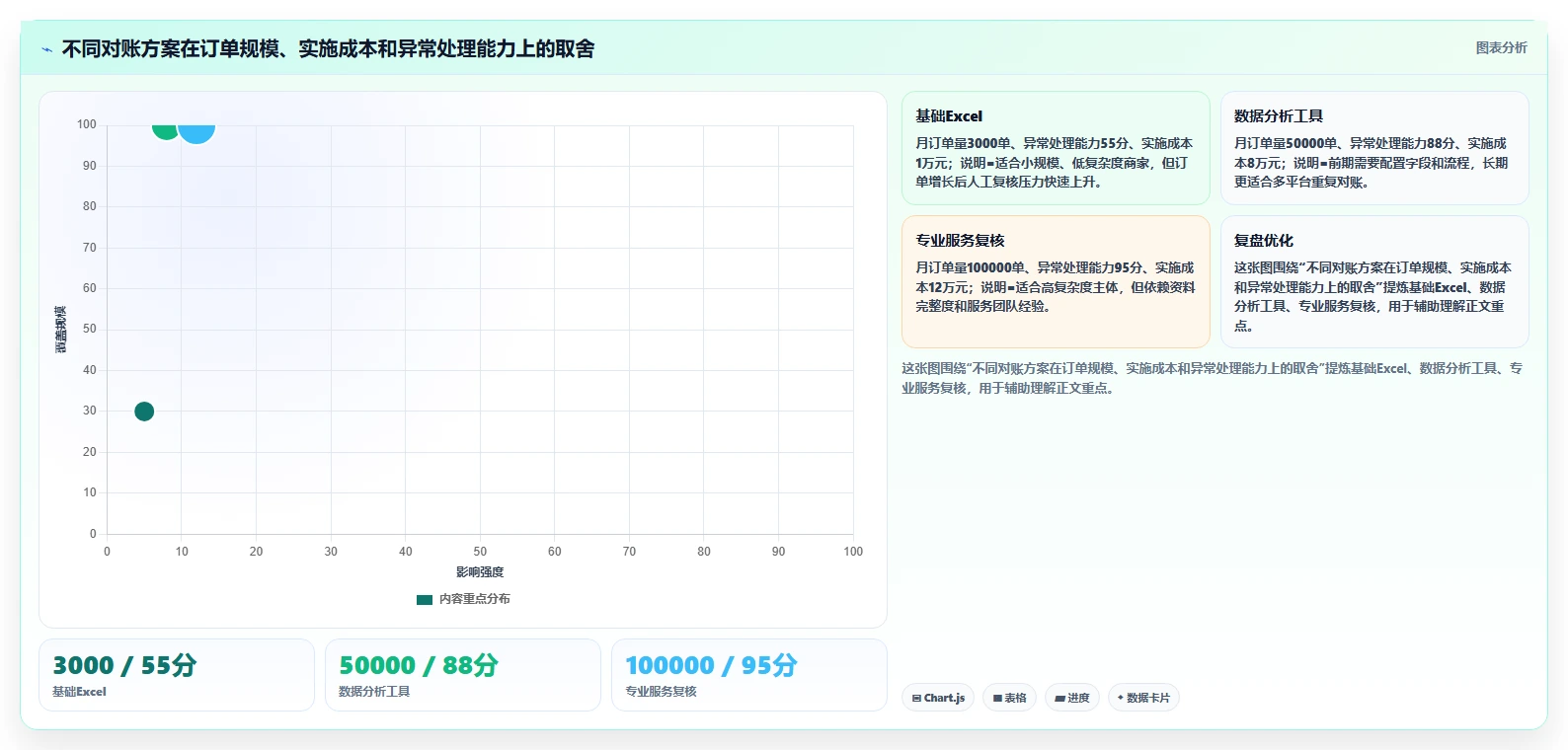Click the dark teal bubble at y 30
1568x750 pixels.
pyautogui.click(x=144, y=412)
